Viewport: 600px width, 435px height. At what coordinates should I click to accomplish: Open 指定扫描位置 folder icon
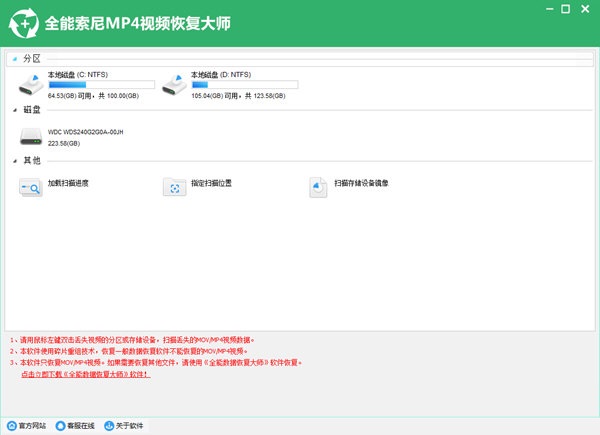click(x=174, y=187)
